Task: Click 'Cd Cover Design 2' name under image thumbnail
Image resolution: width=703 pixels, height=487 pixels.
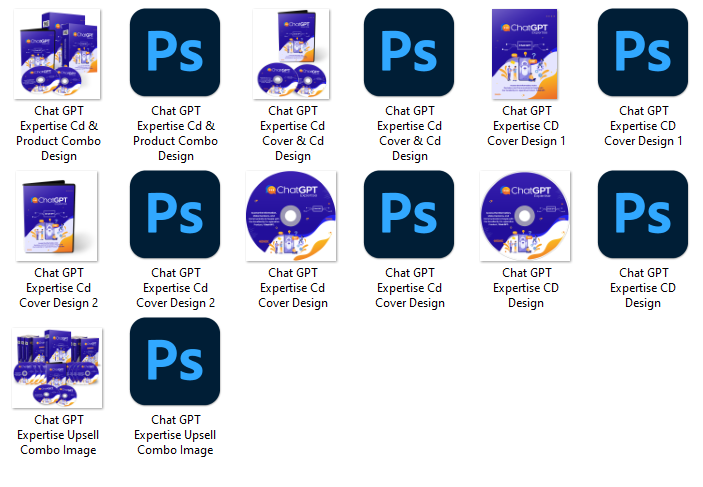Action: click(59, 288)
